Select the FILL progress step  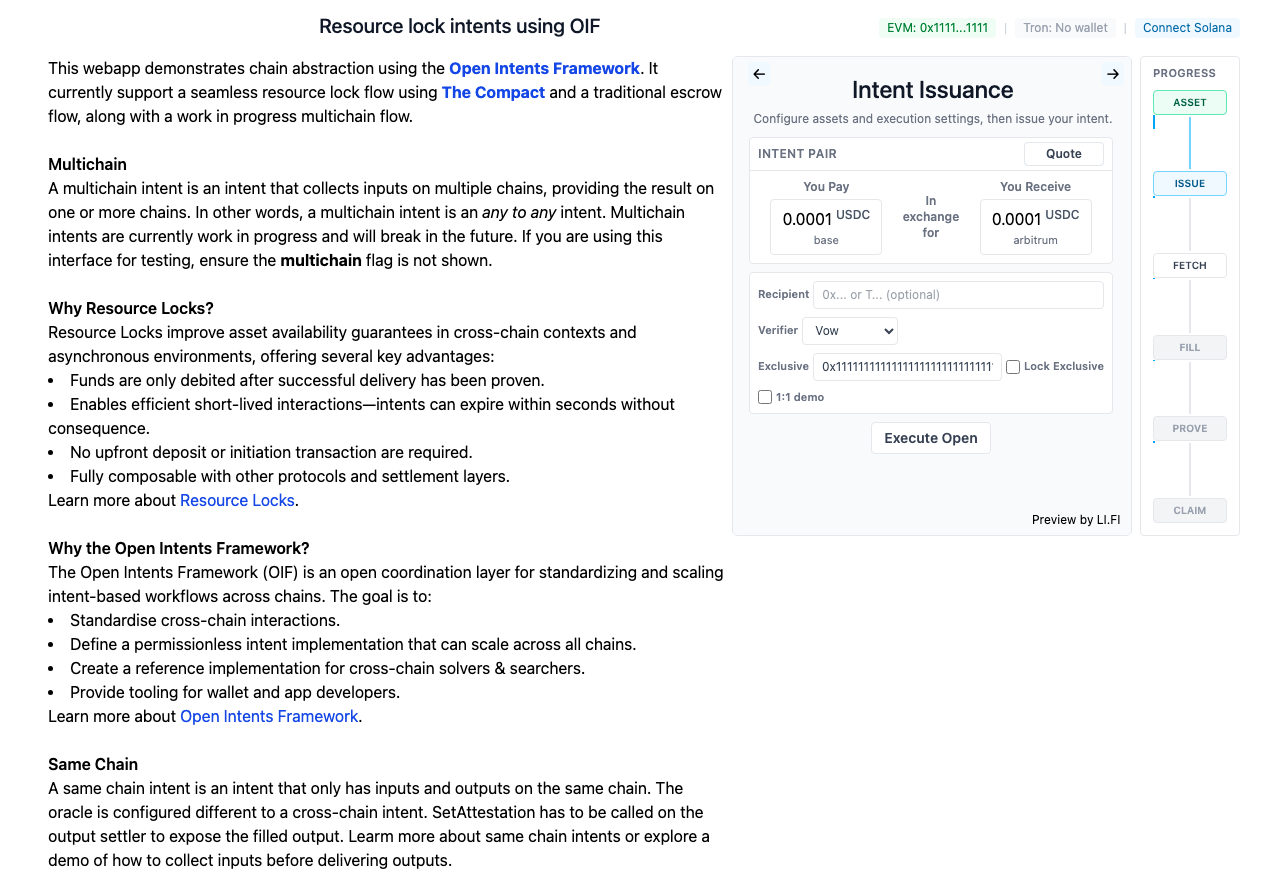pos(1190,347)
